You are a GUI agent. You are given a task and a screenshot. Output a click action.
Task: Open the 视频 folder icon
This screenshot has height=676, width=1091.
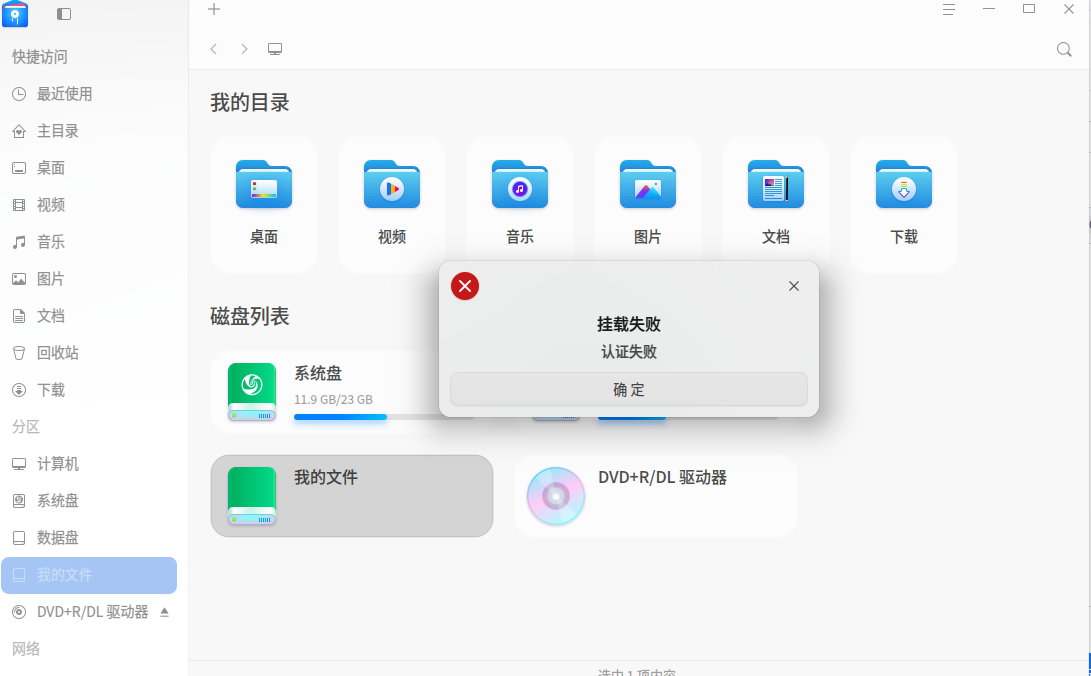point(392,184)
